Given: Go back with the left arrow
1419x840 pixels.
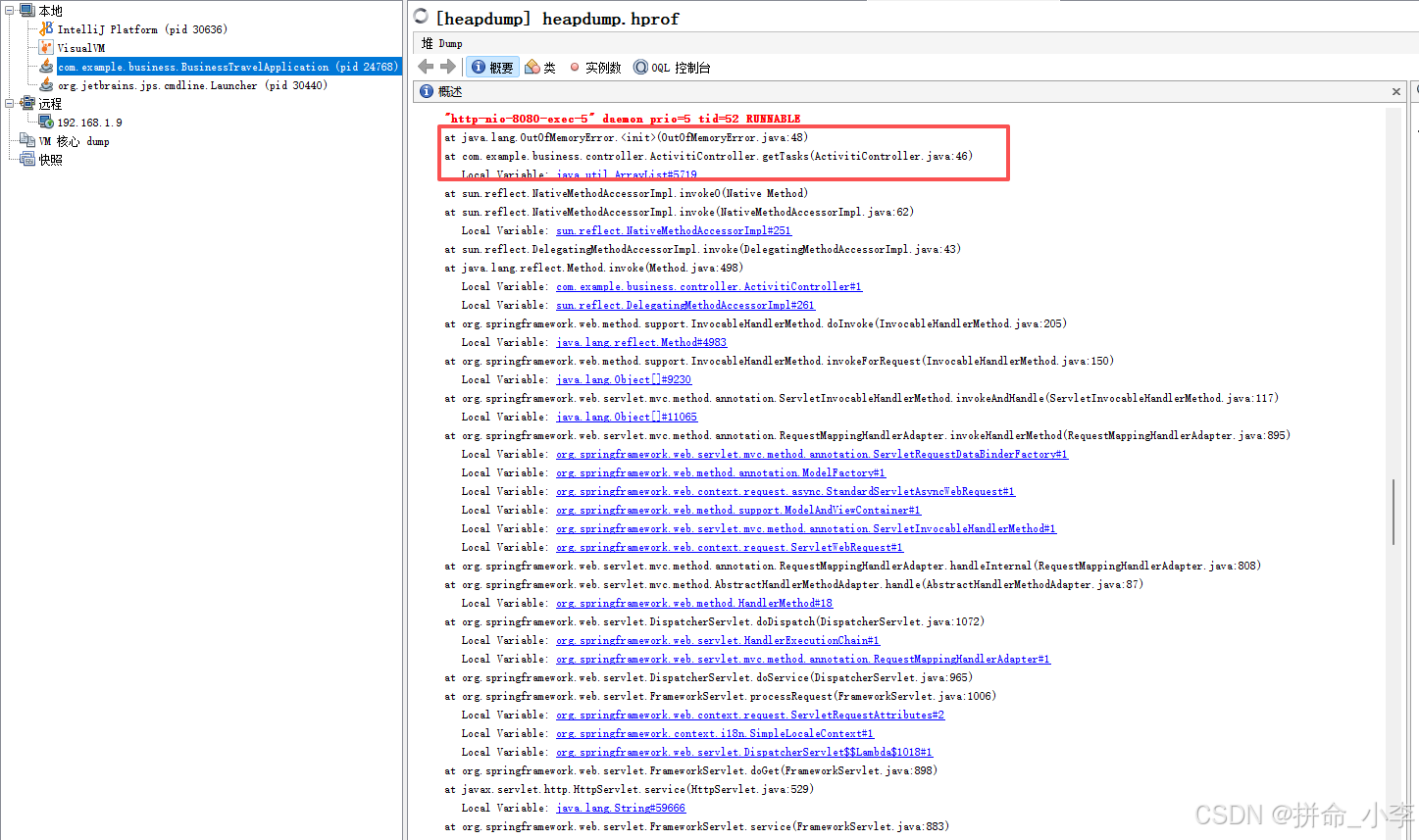Looking at the screenshot, I should pos(426,67).
